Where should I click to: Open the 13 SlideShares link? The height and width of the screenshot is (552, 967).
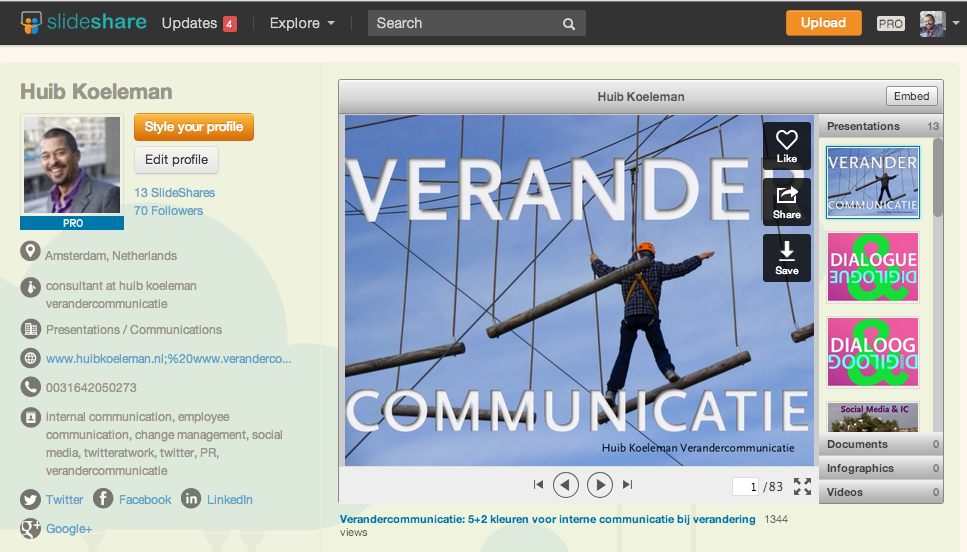(x=175, y=192)
